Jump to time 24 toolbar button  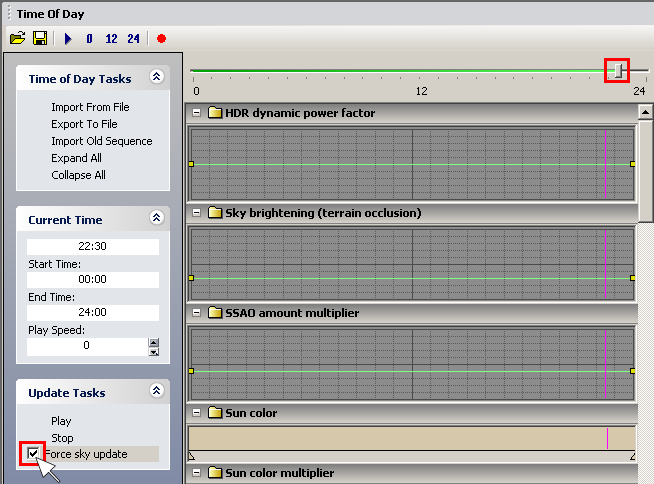tap(133, 39)
